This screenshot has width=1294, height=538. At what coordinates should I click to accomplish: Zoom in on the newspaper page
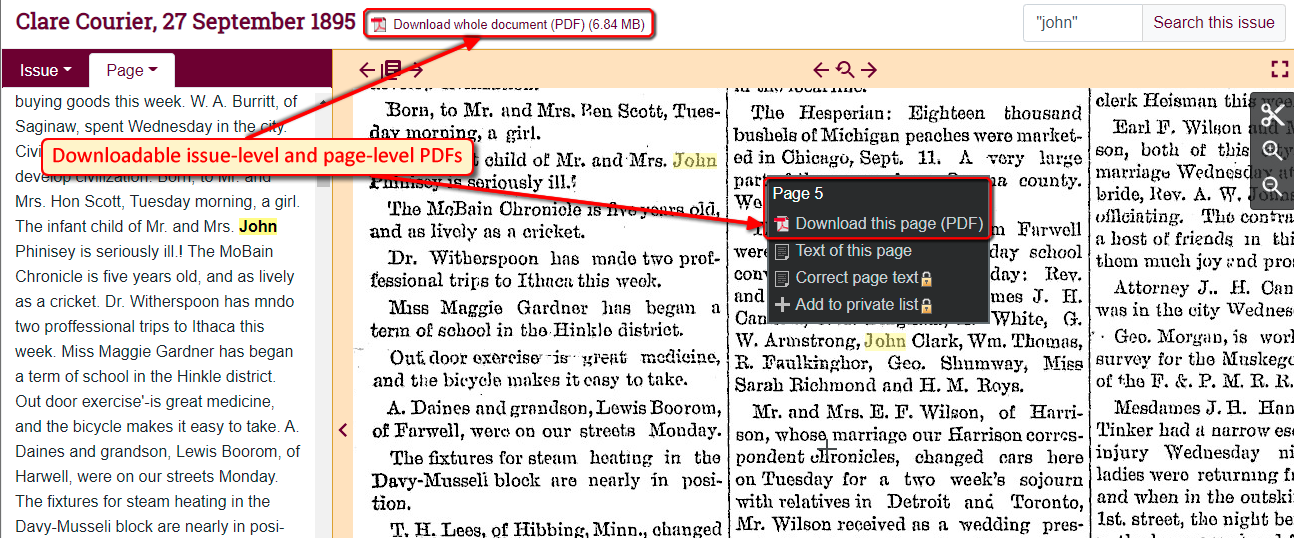(x=1272, y=151)
